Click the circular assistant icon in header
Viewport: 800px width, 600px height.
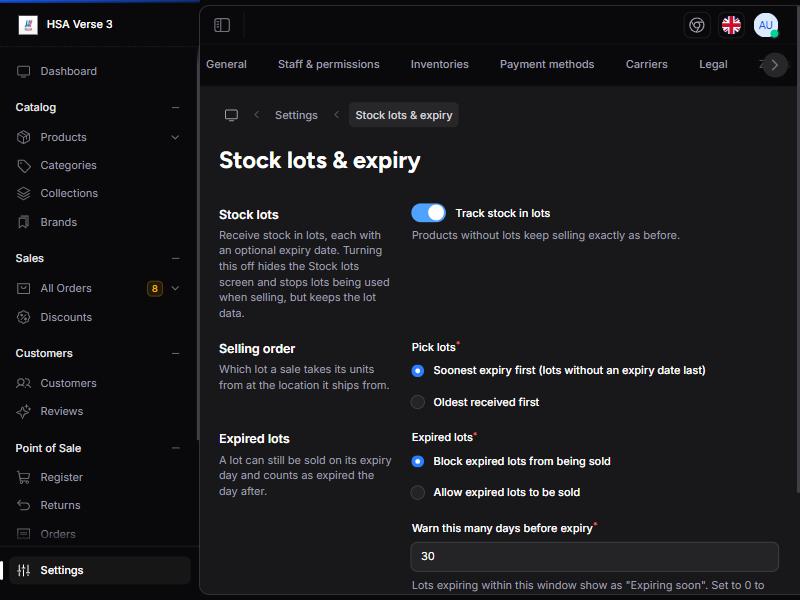pos(696,25)
